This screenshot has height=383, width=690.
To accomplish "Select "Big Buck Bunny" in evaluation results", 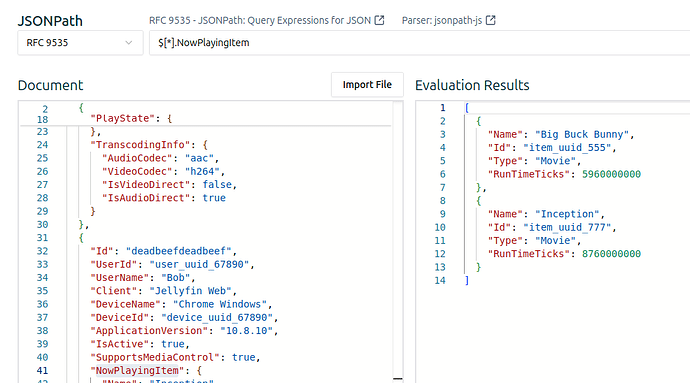I will click(x=582, y=134).
